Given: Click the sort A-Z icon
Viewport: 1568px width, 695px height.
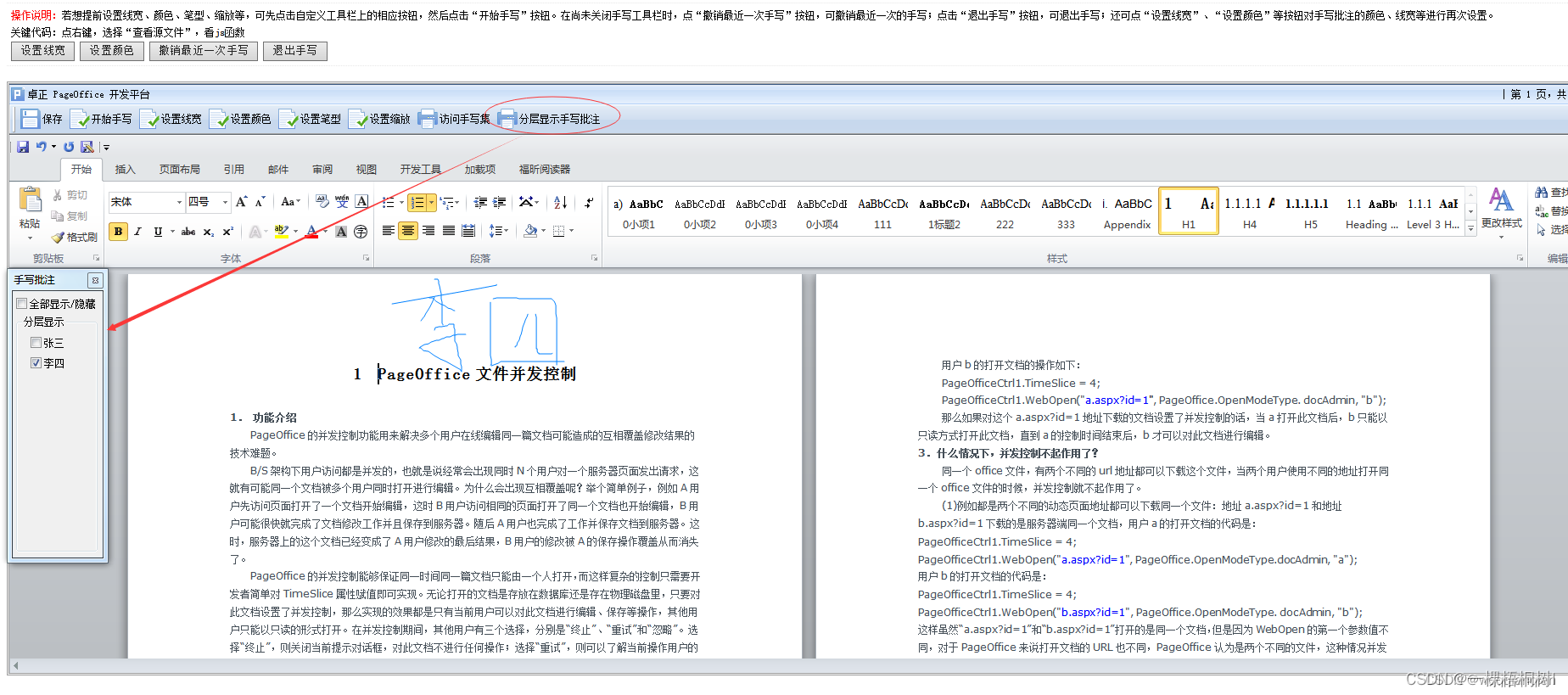Looking at the screenshot, I should pyautogui.click(x=561, y=203).
